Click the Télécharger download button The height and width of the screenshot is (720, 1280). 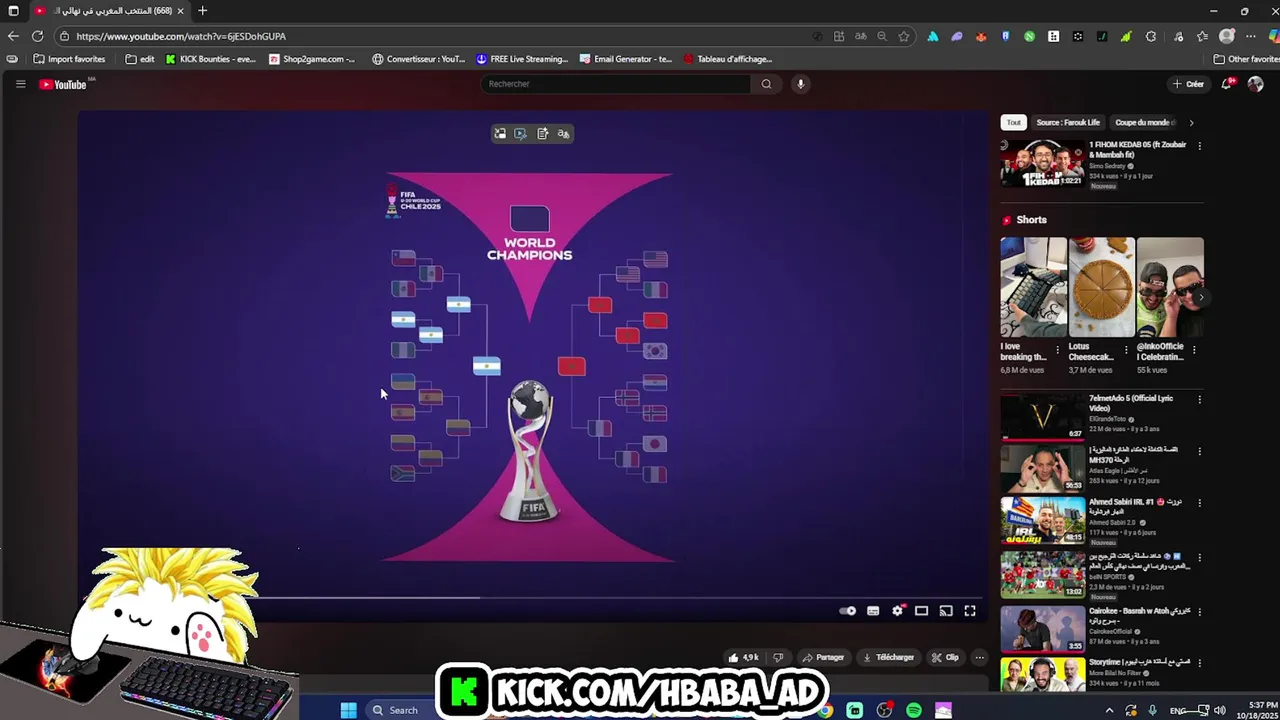[x=888, y=657]
